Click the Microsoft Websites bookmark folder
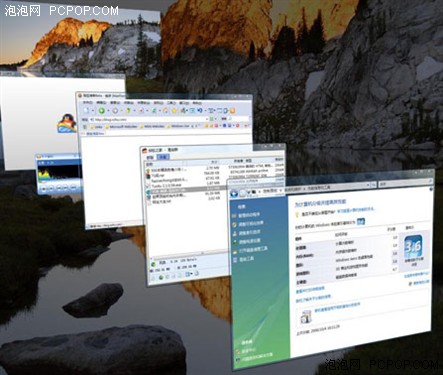 tap(121, 127)
